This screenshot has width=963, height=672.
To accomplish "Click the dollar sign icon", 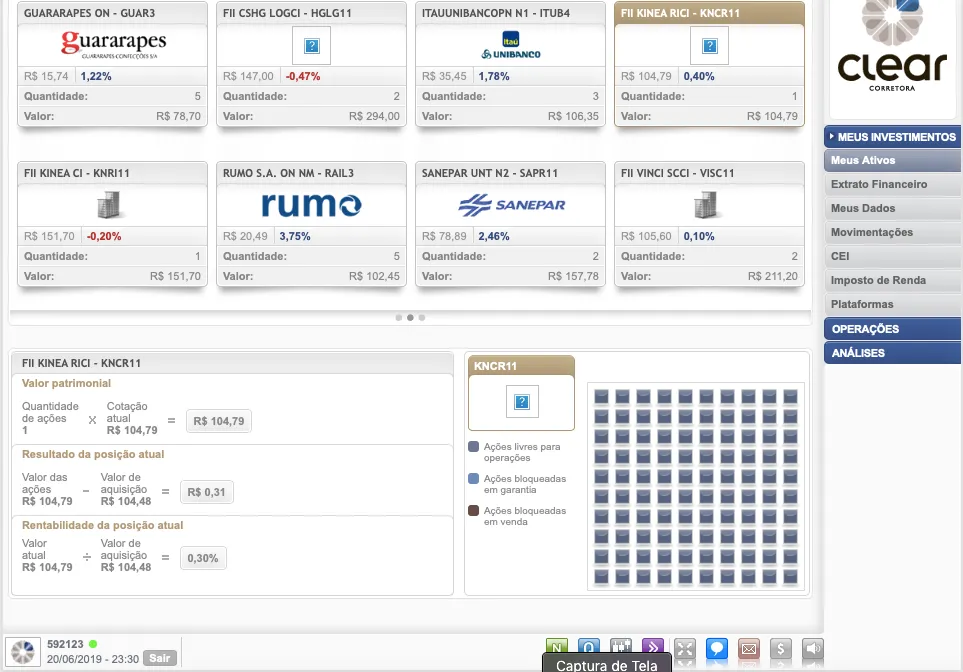I will pyautogui.click(x=781, y=648).
